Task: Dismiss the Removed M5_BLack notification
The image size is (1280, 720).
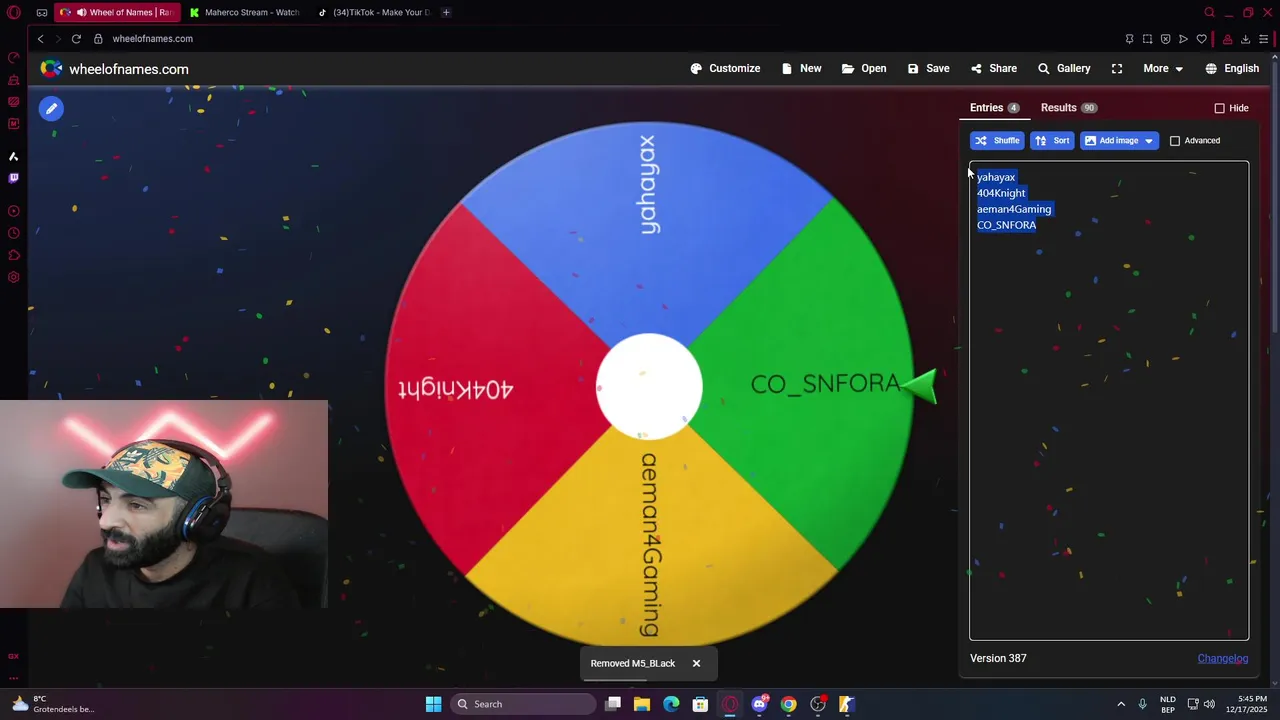Action: 696,663
